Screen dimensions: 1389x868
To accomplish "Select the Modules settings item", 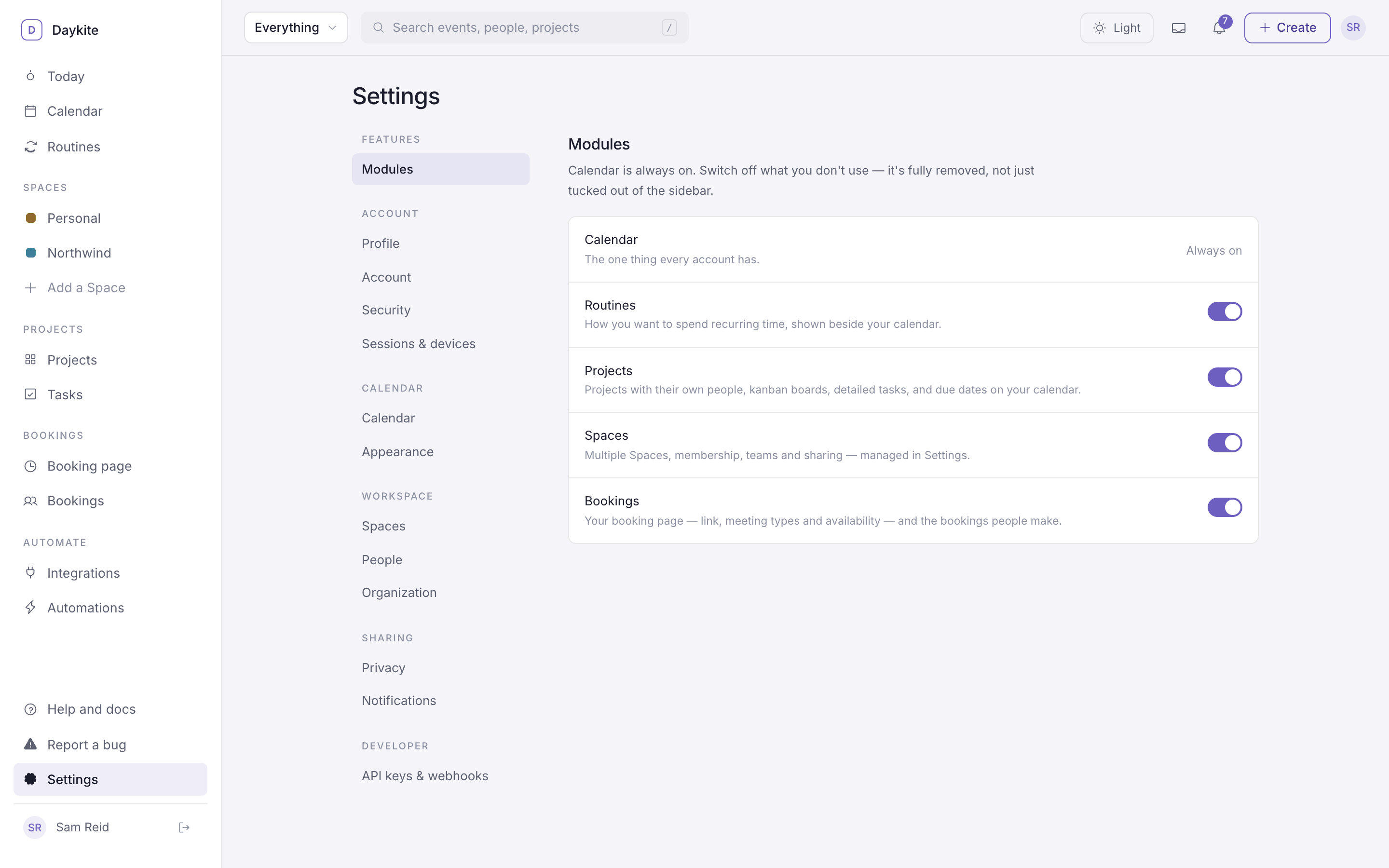I will (440, 169).
